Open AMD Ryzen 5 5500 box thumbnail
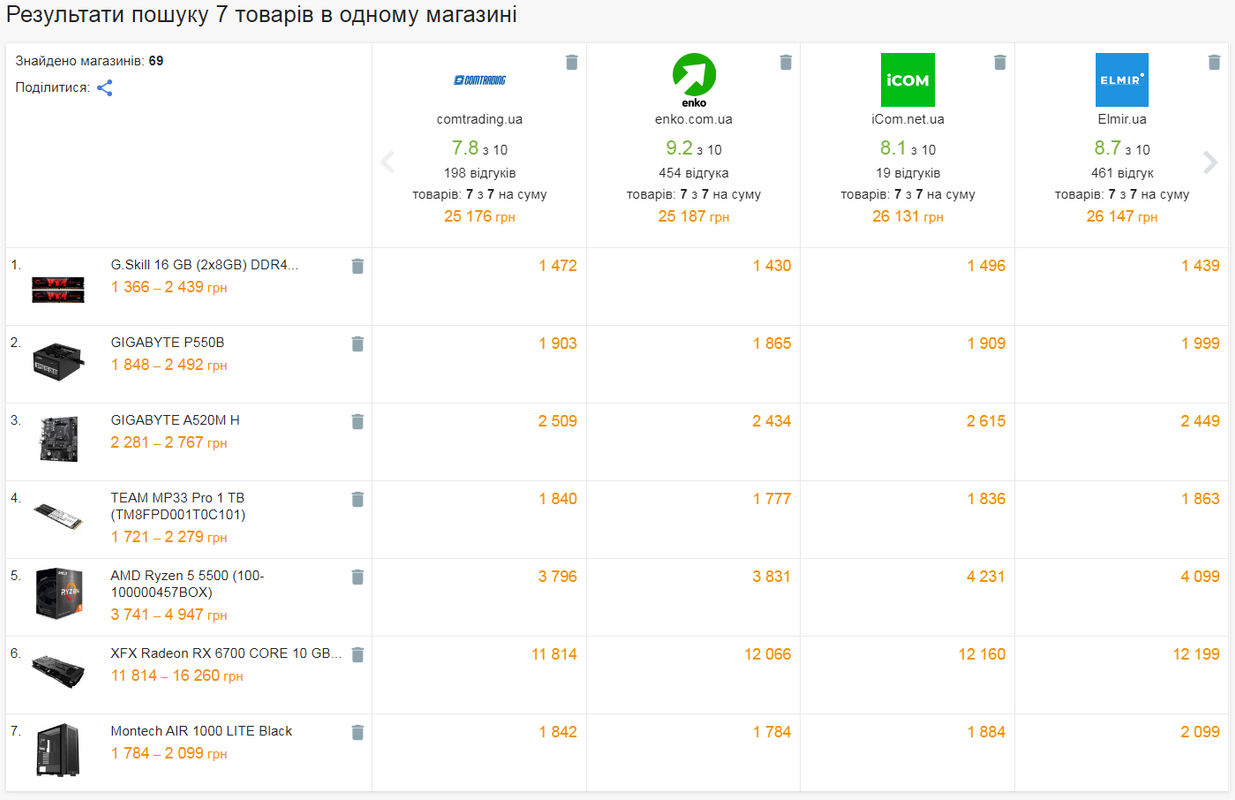 pos(59,593)
